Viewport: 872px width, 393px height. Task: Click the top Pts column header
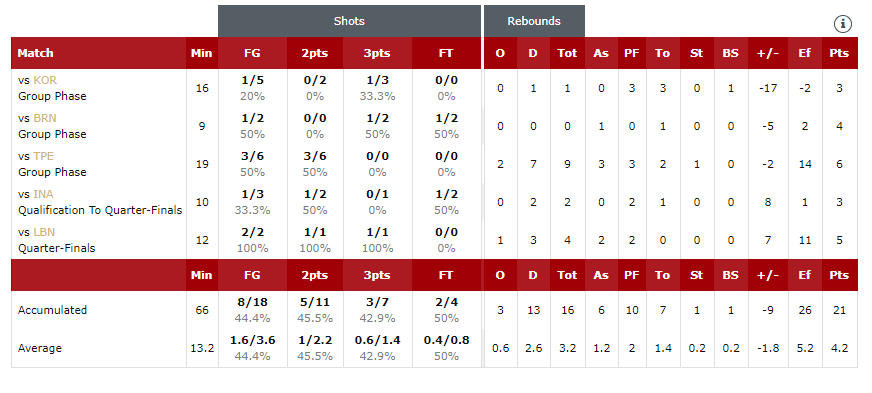tap(839, 53)
